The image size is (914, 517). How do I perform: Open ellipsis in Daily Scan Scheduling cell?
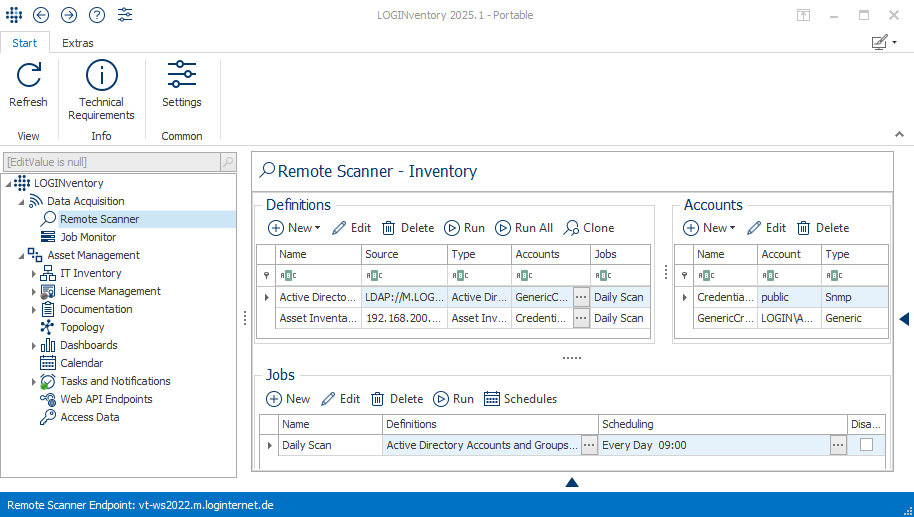(x=838, y=445)
